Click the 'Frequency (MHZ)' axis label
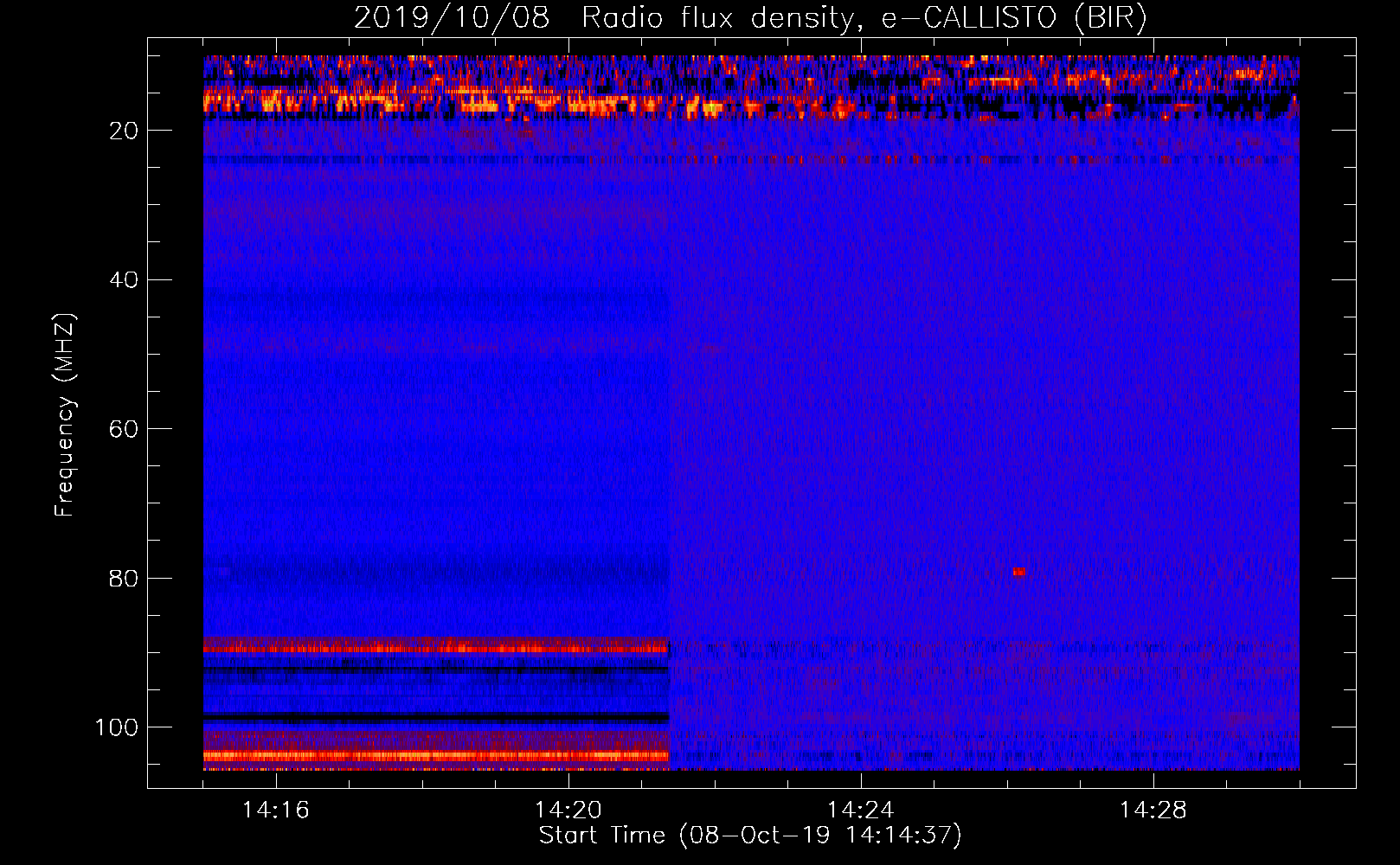Screen dimensions: 1400x865 pyautogui.click(x=65, y=415)
